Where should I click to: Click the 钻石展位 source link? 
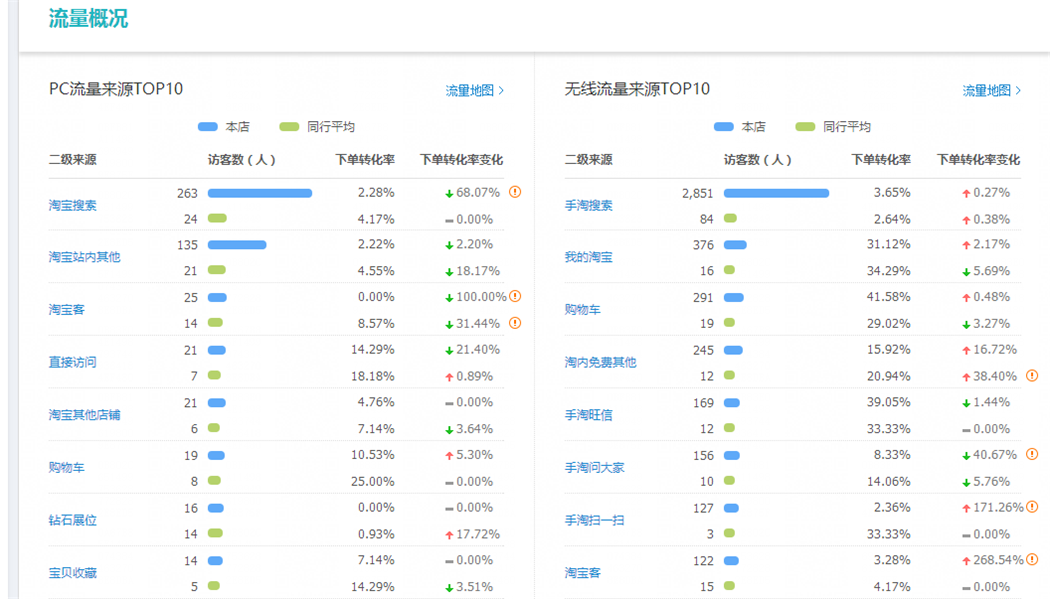point(73,520)
